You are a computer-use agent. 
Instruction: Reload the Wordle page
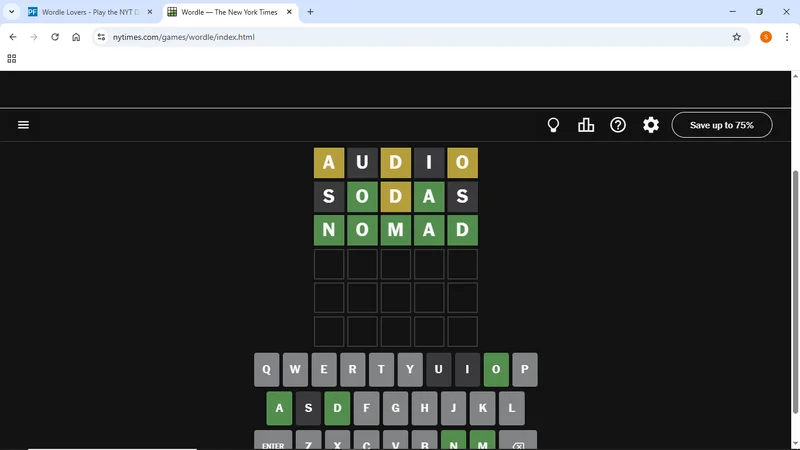tap(55, 37)
